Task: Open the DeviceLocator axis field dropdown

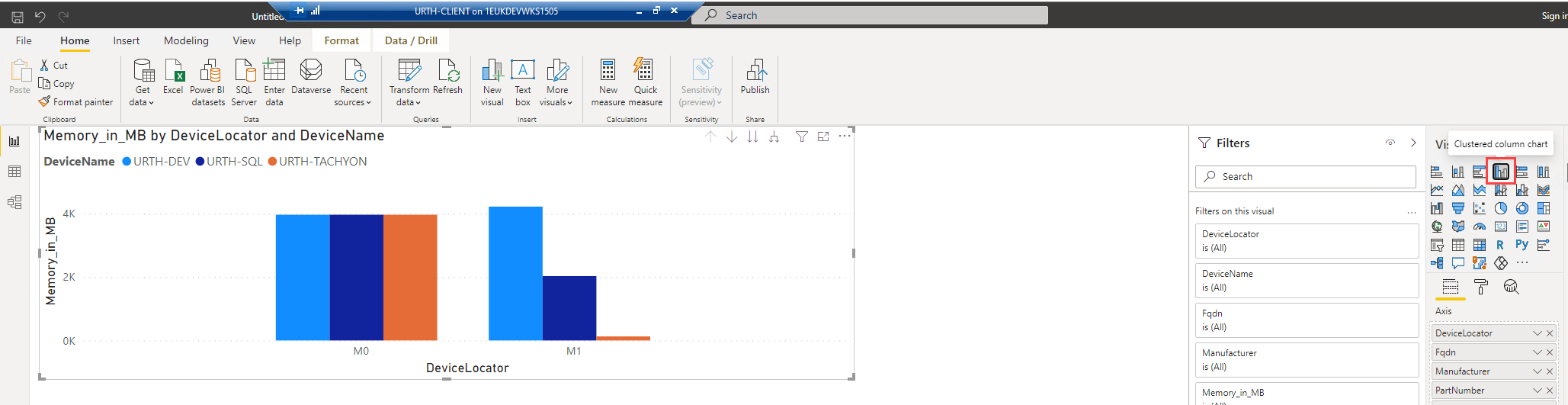Action: 1537,333
